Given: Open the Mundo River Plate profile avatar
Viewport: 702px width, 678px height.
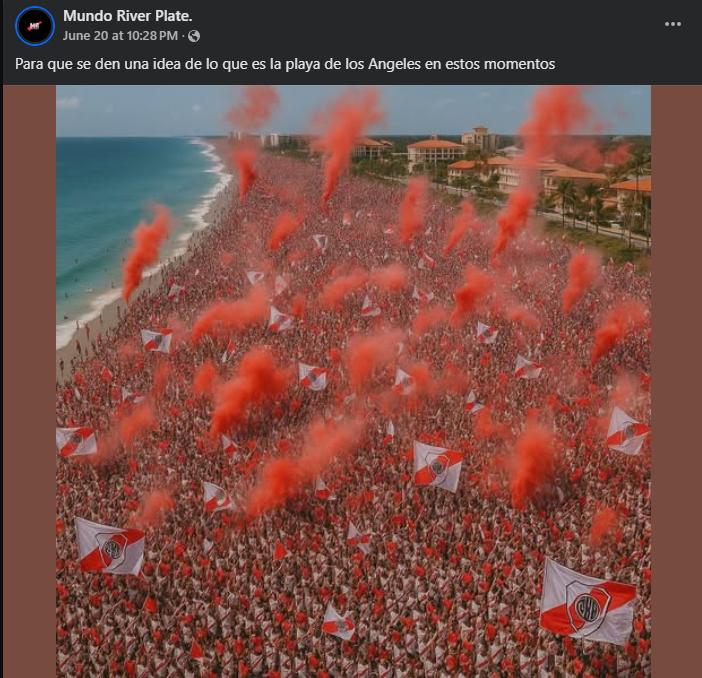Looking at the screenshot, I should (x=35, y=26).
